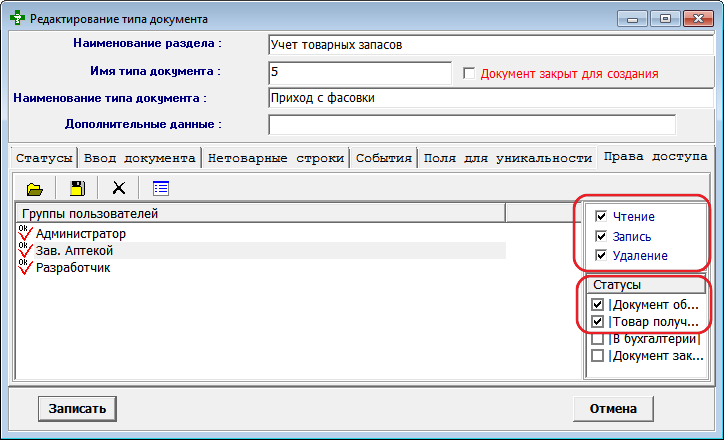Toggle the 'Товар получ...' status checkbox
Image resolution: width=724 pixels, height=440 pixels.
[597, 321]
